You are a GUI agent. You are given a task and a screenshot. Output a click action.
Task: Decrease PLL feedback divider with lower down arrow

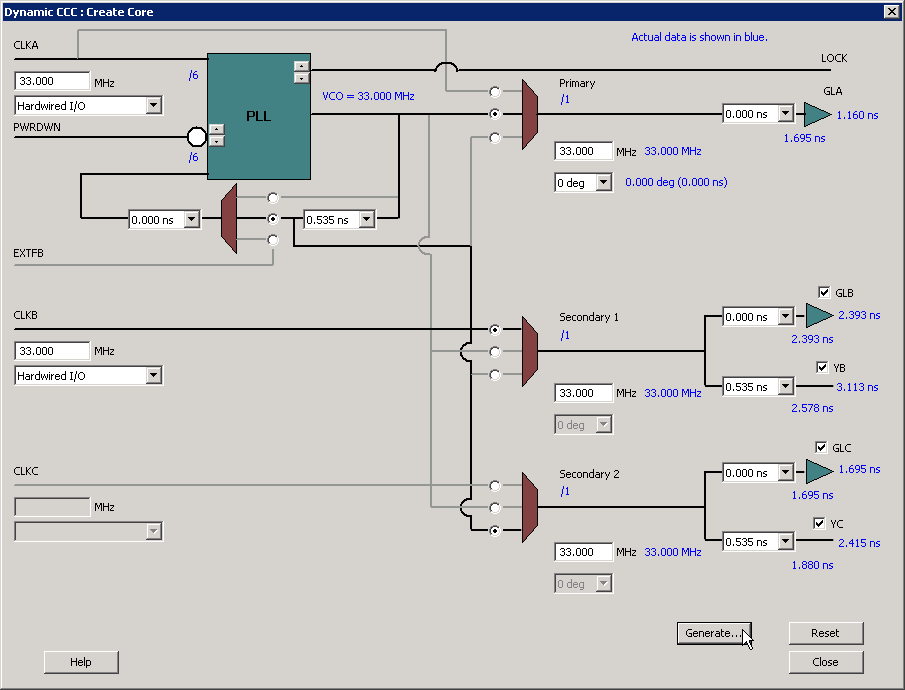pyautogui.click(x=216, y=141)
